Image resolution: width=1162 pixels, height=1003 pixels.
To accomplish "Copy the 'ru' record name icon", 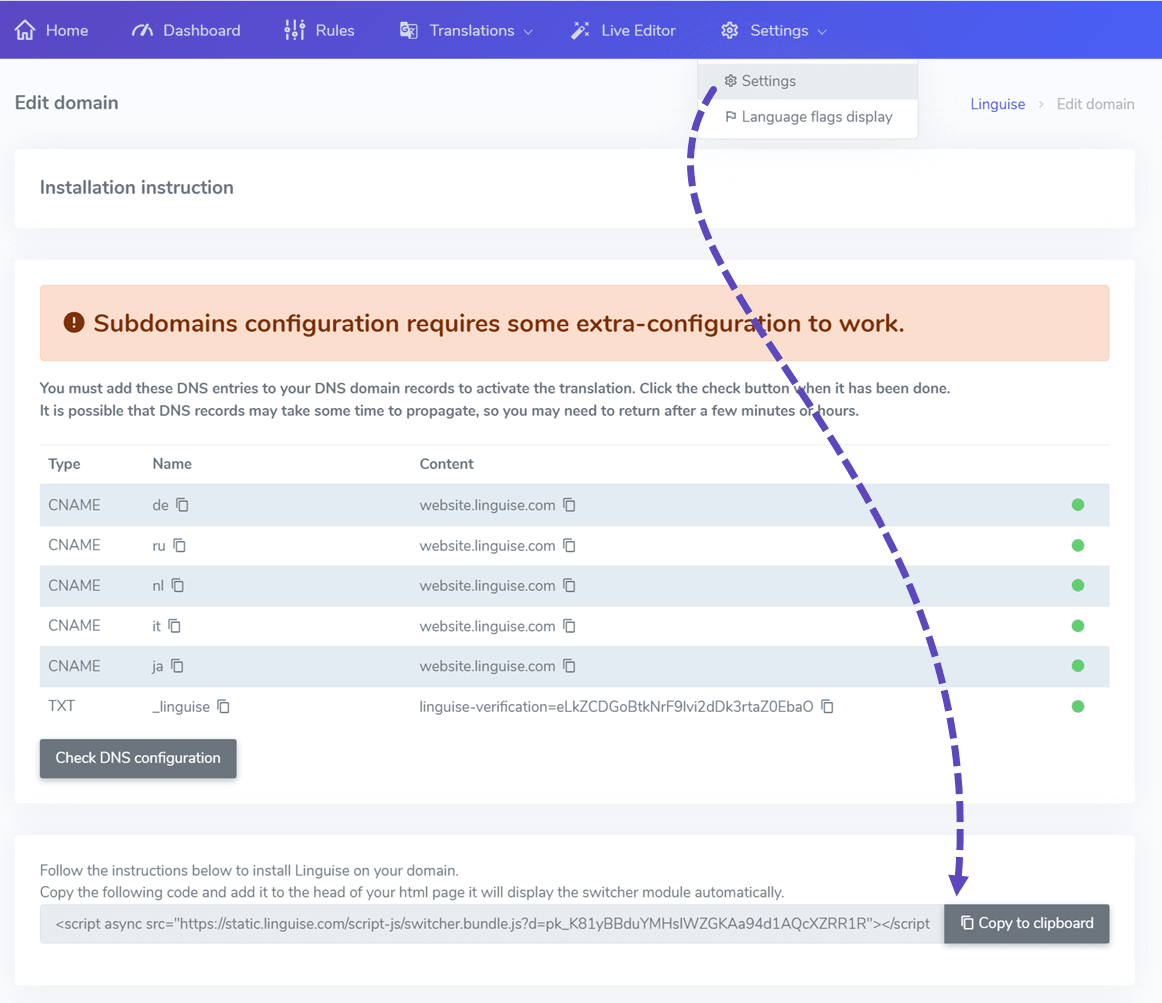I will 180,546.
